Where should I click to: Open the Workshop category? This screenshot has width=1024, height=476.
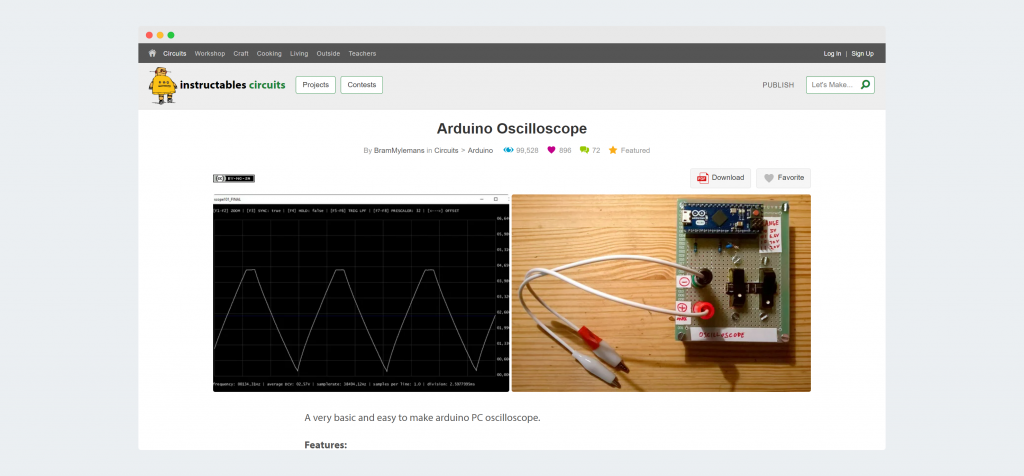[x=210, y=54]
